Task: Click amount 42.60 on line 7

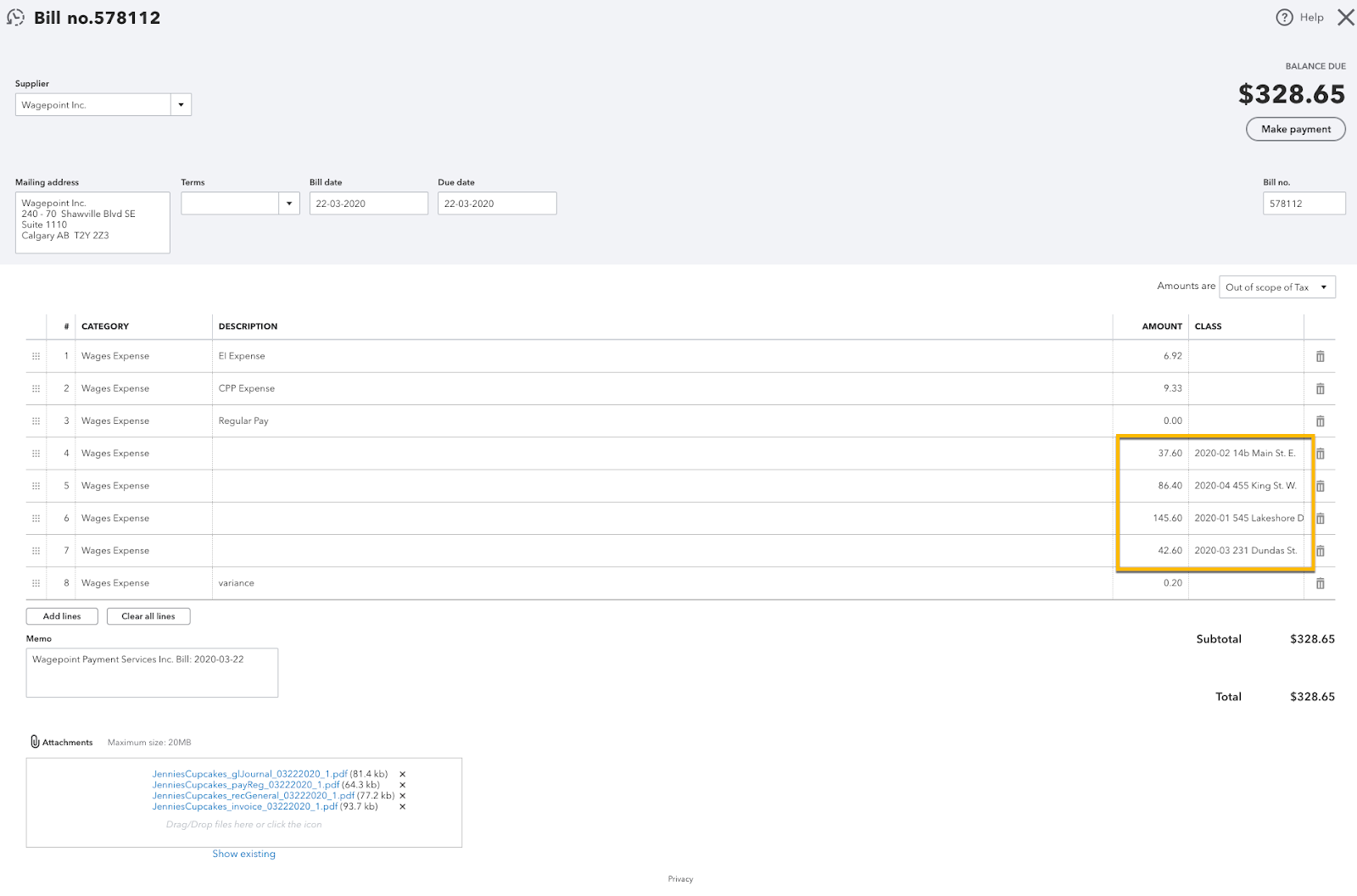Action: pos(1170,550)
